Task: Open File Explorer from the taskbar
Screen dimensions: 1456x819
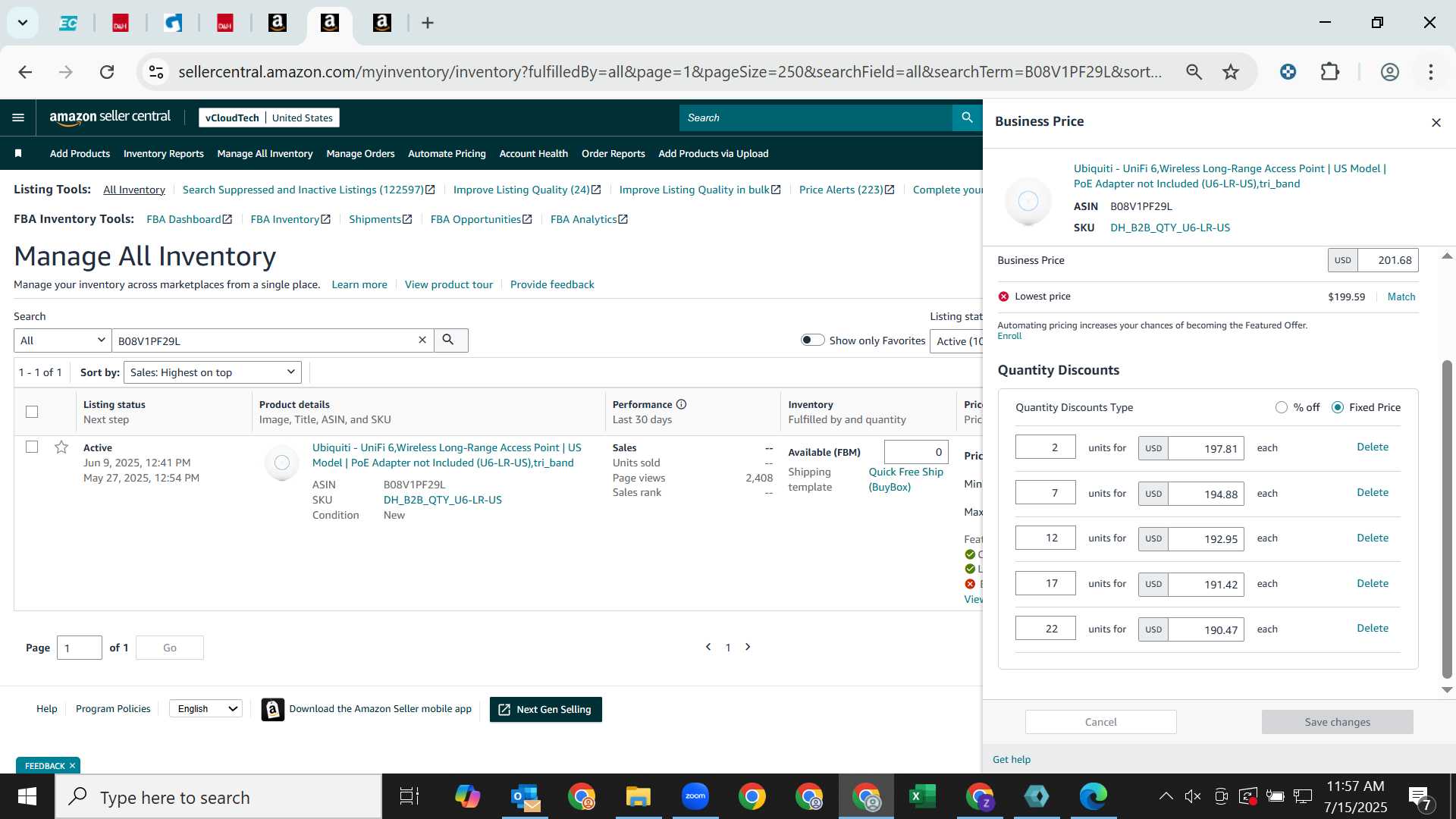Action: tap(638, 796)
